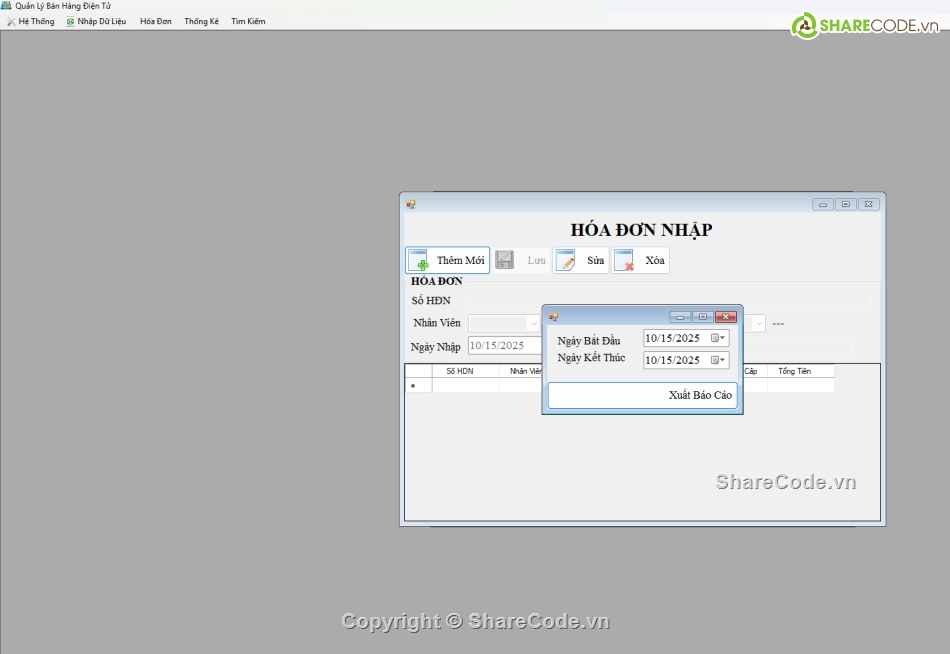950x654 pixels.
Task: Click the Xuất Báo Cáo button
Action: coord(642,395)
